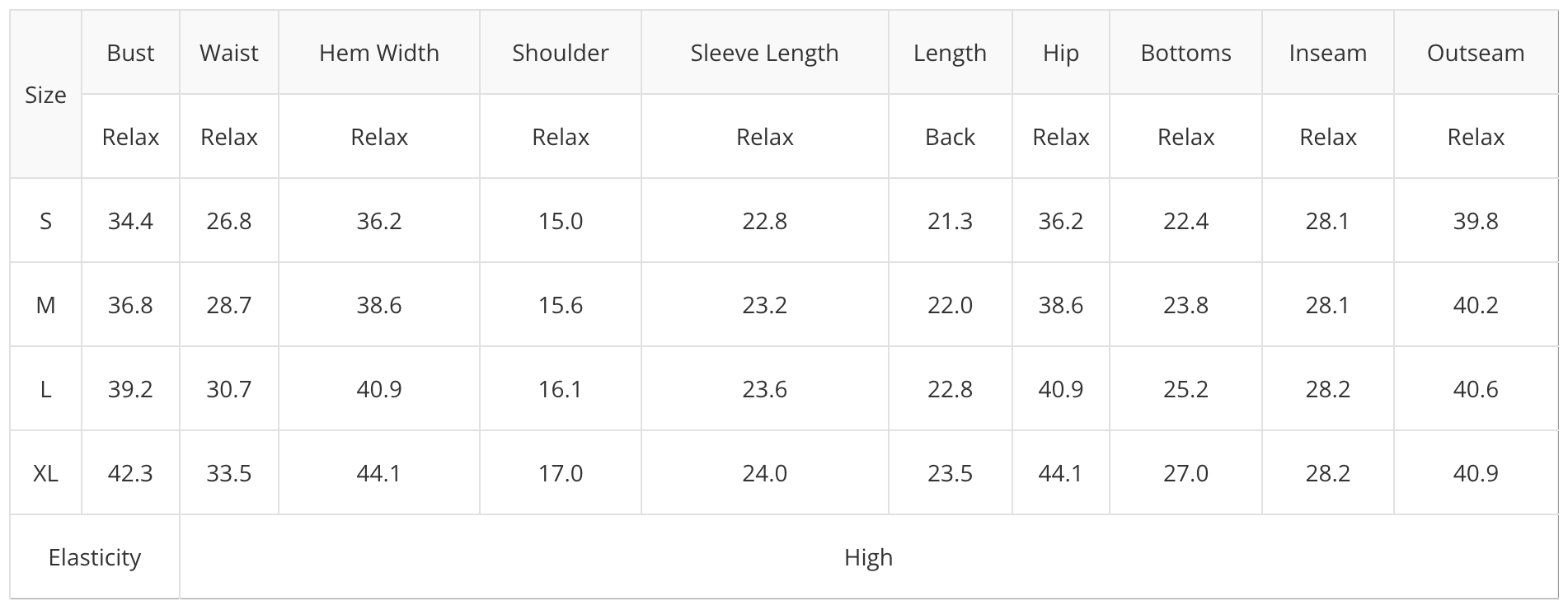1568x610 pixels.
Task: Select the Sleeve Length header
Action: (764, 54)
